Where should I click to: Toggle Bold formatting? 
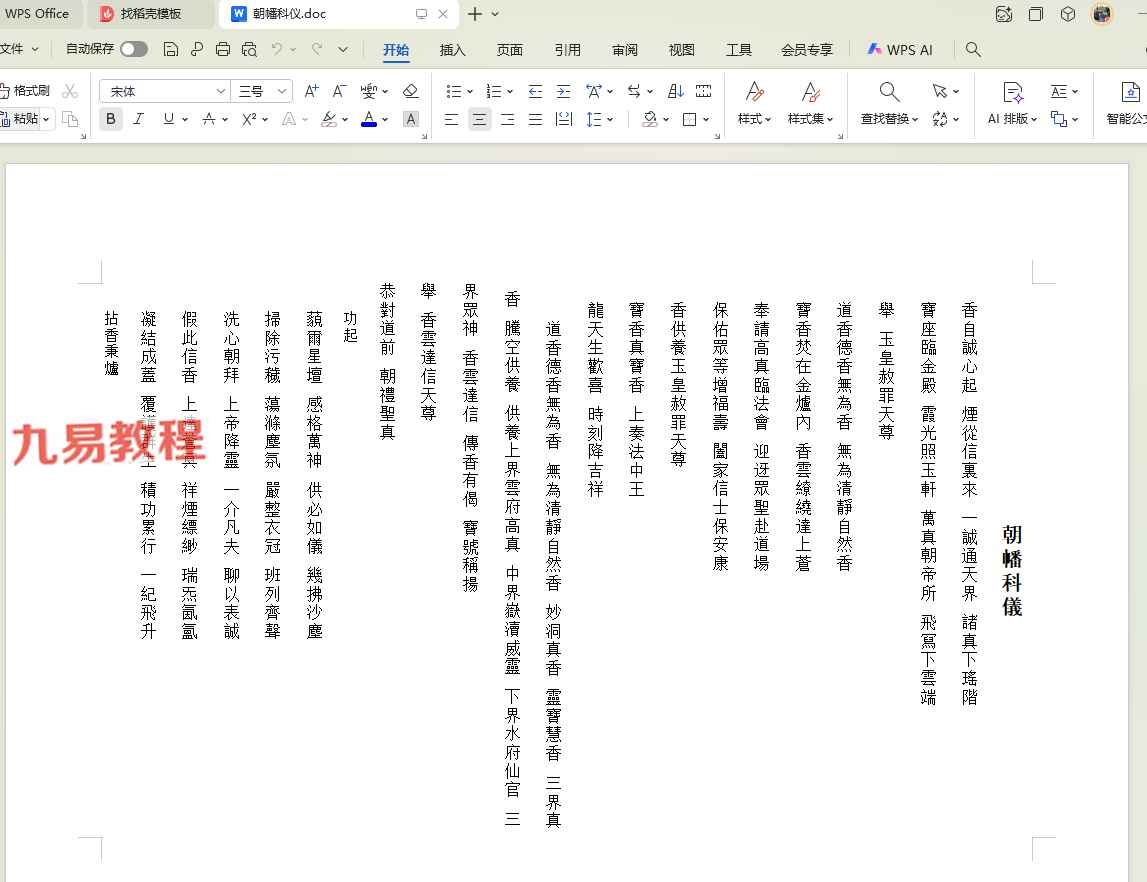111,118
